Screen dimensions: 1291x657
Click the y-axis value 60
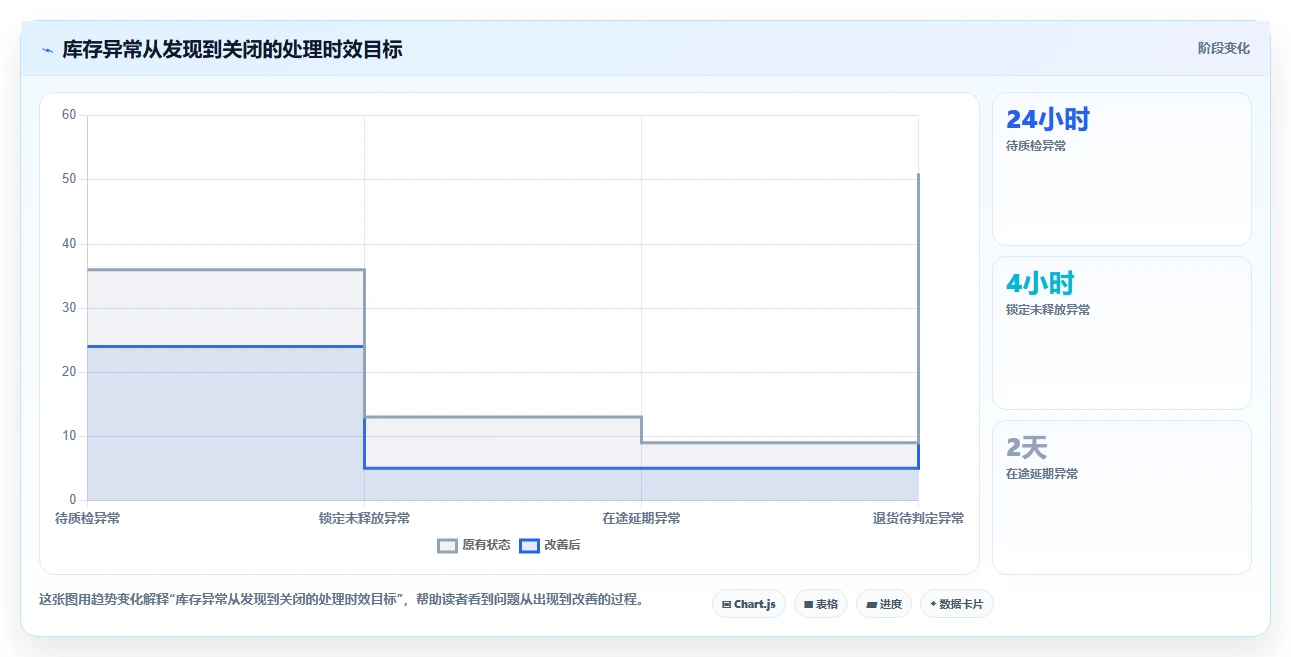point(69,115)
